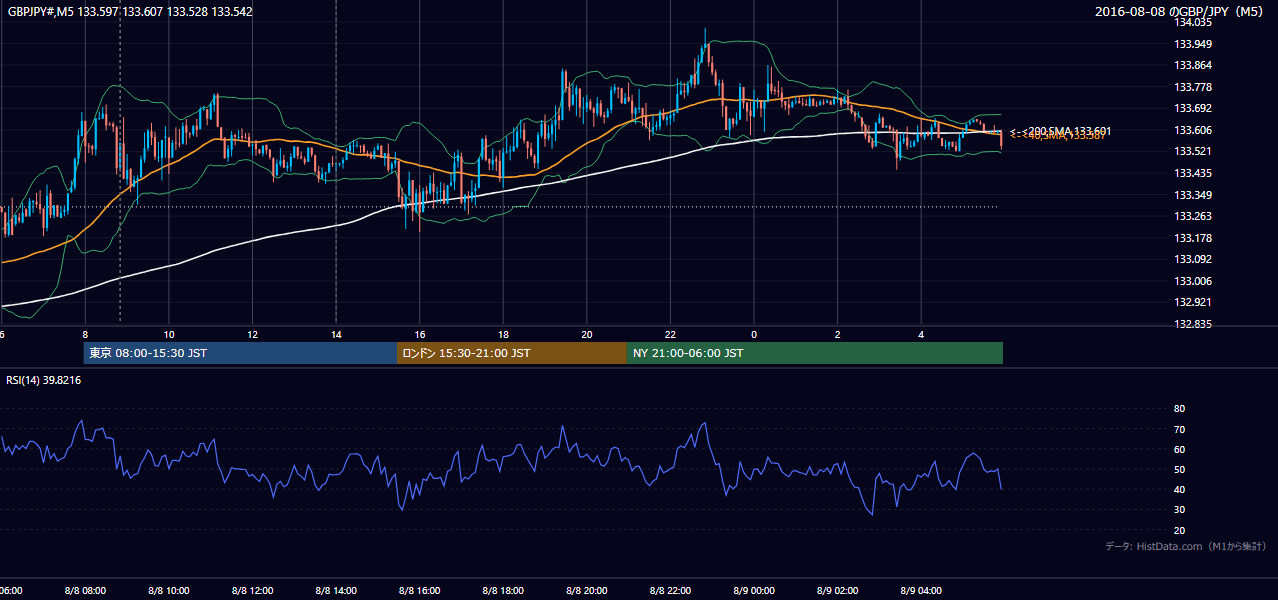The image size is (1278, 600).
Task: Click the 8/8 12:00 date axis label
Action: pyautogui.click(x=252, y=591)
